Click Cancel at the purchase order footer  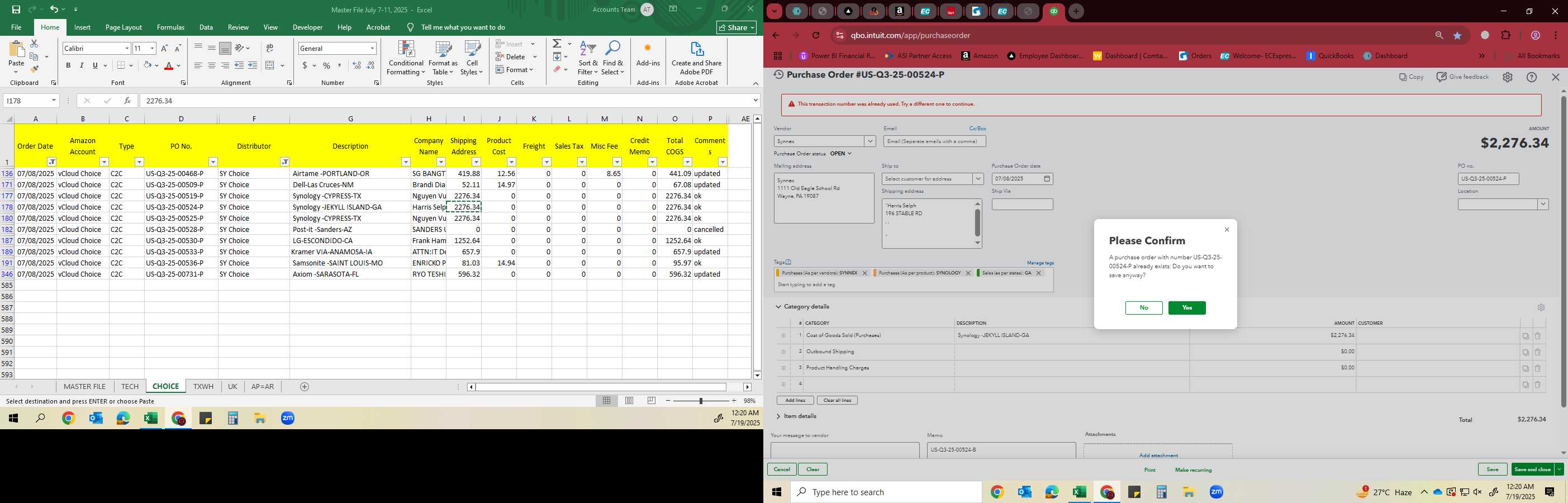(x=782, y=469)
